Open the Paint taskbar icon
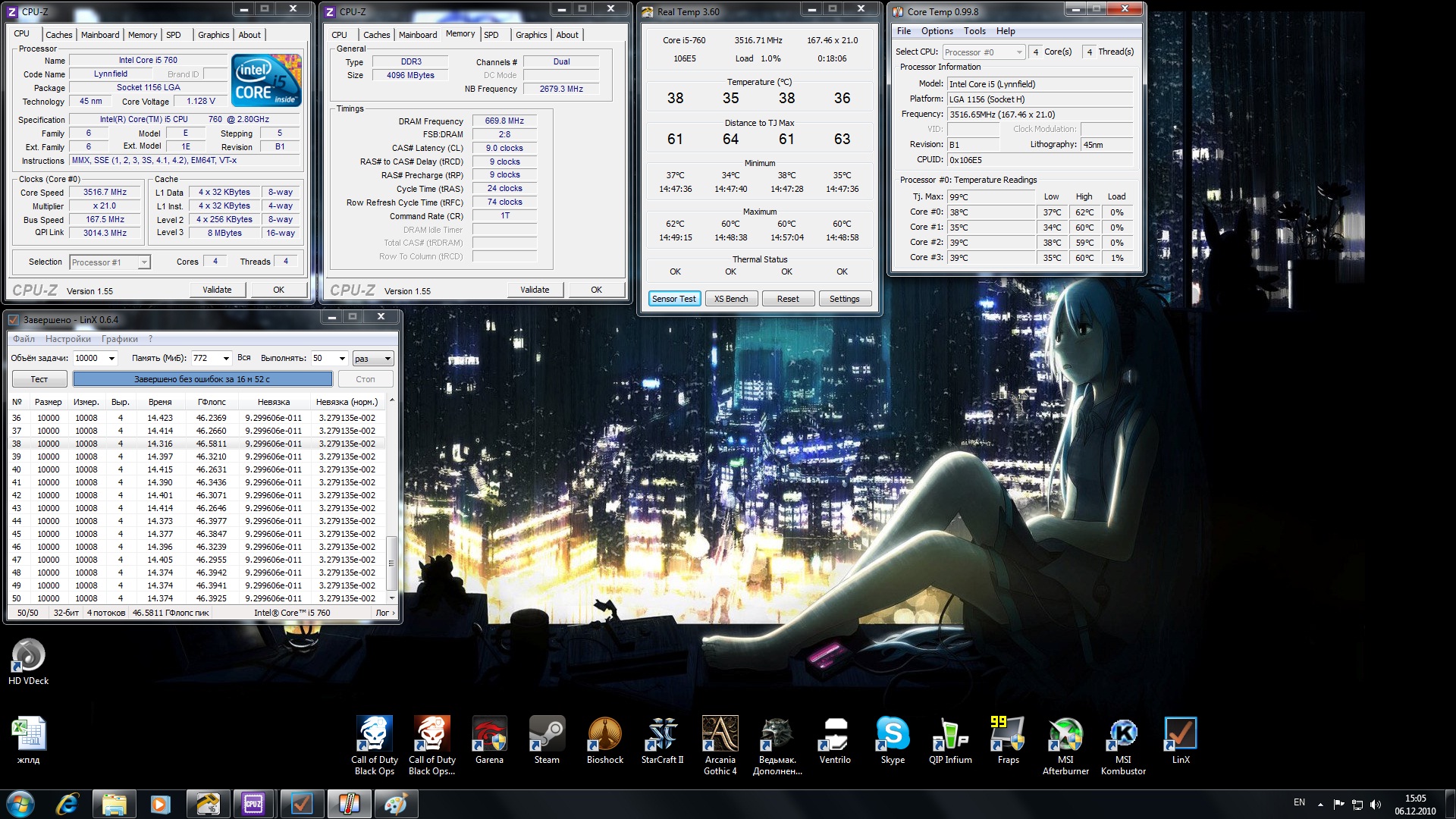Screen dimensions: 1456x819 click(x=395, y=804)
